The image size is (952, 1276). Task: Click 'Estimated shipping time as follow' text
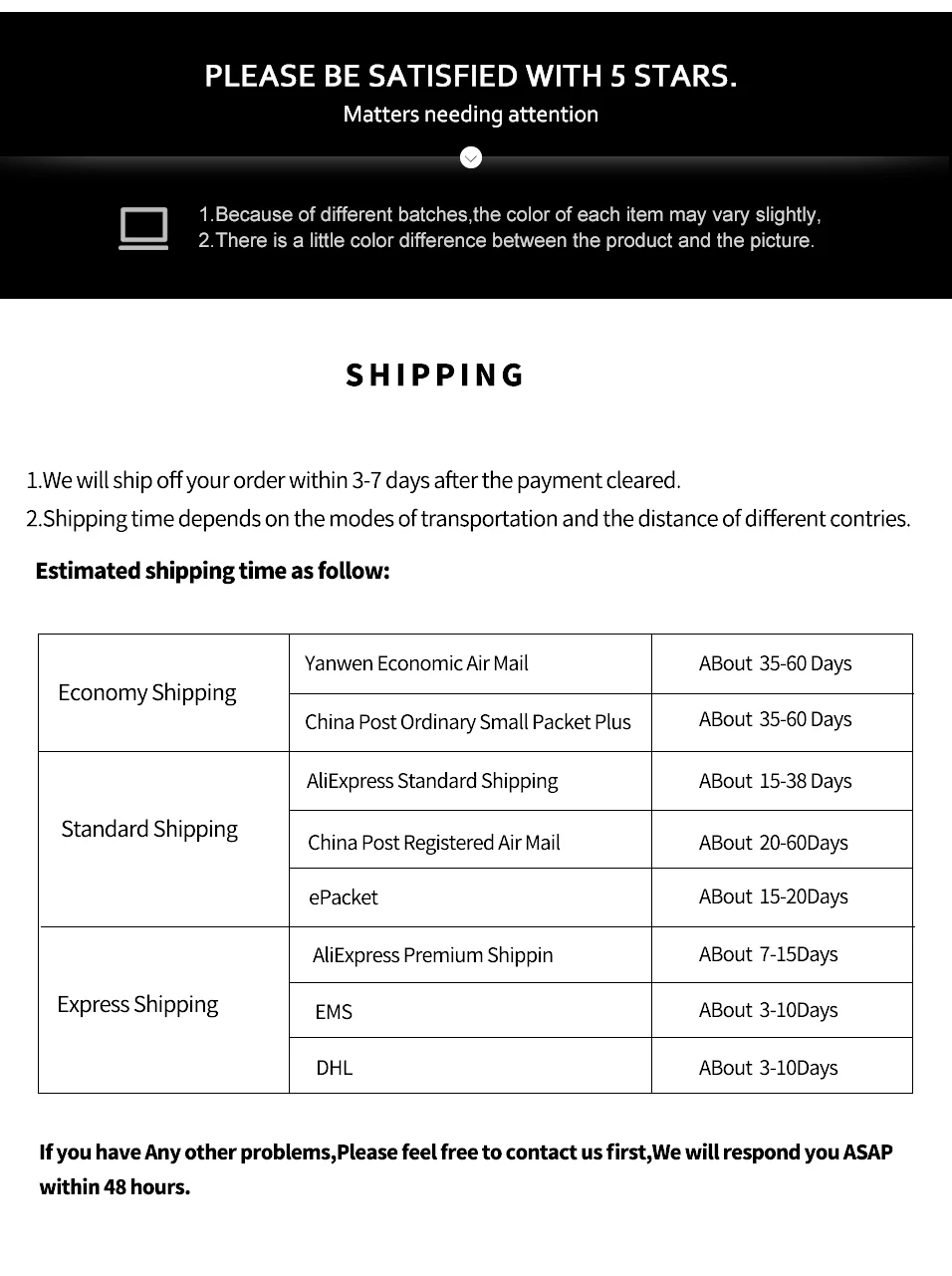pos(212,571)
